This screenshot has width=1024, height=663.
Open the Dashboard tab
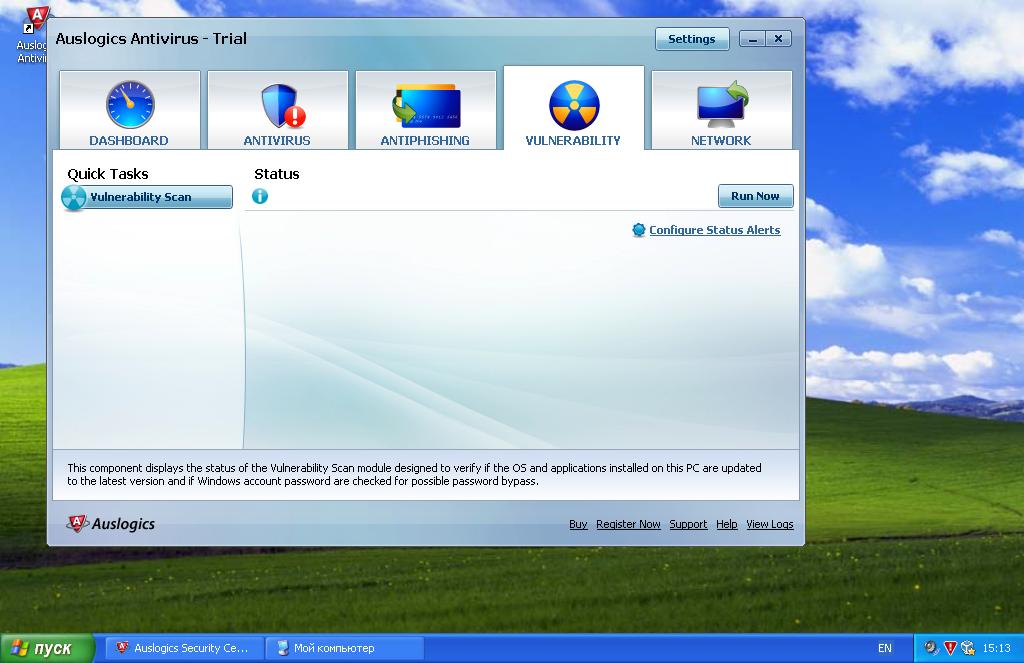click(129, 110)
